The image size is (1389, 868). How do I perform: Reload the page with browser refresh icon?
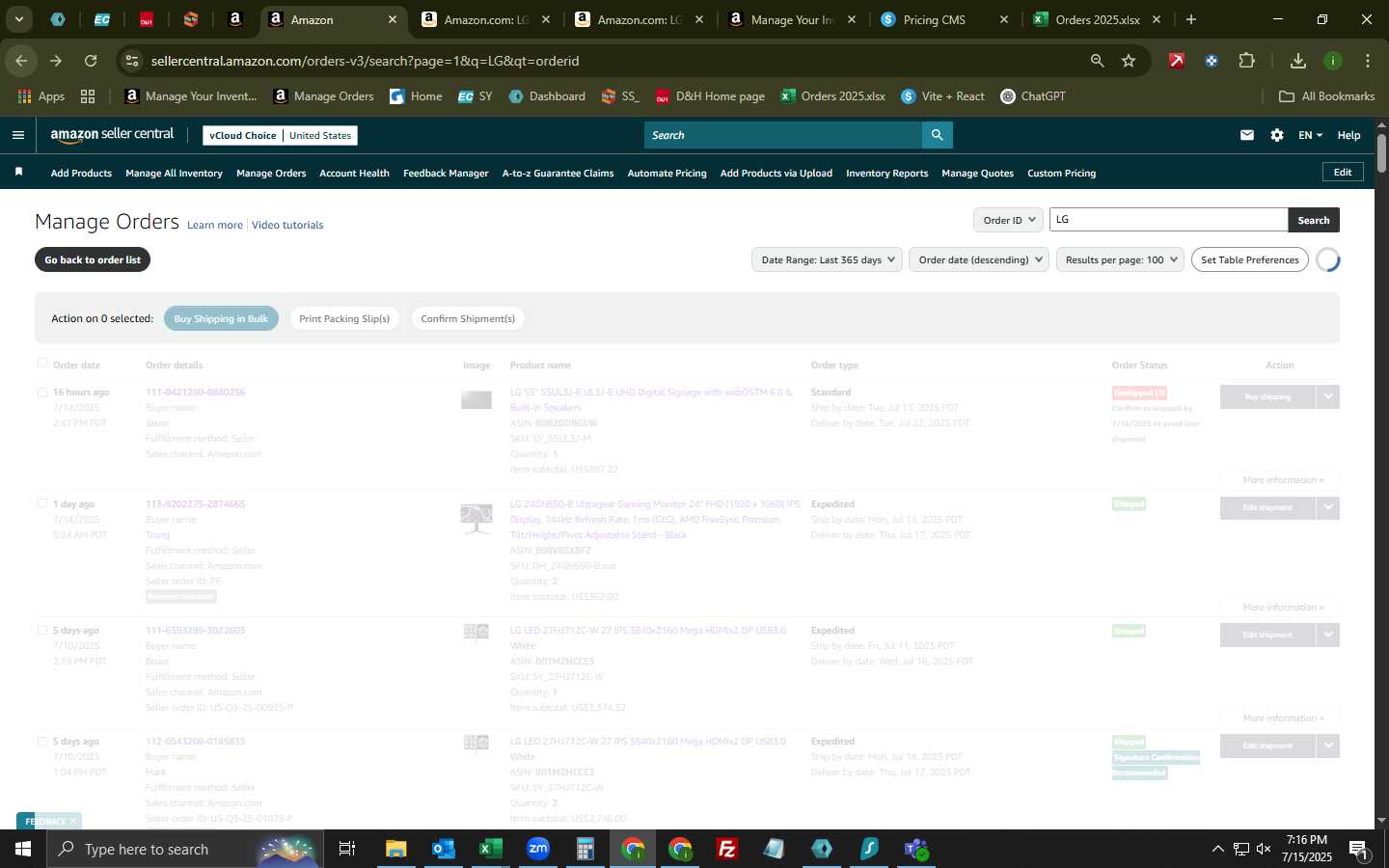coord(91,61)
